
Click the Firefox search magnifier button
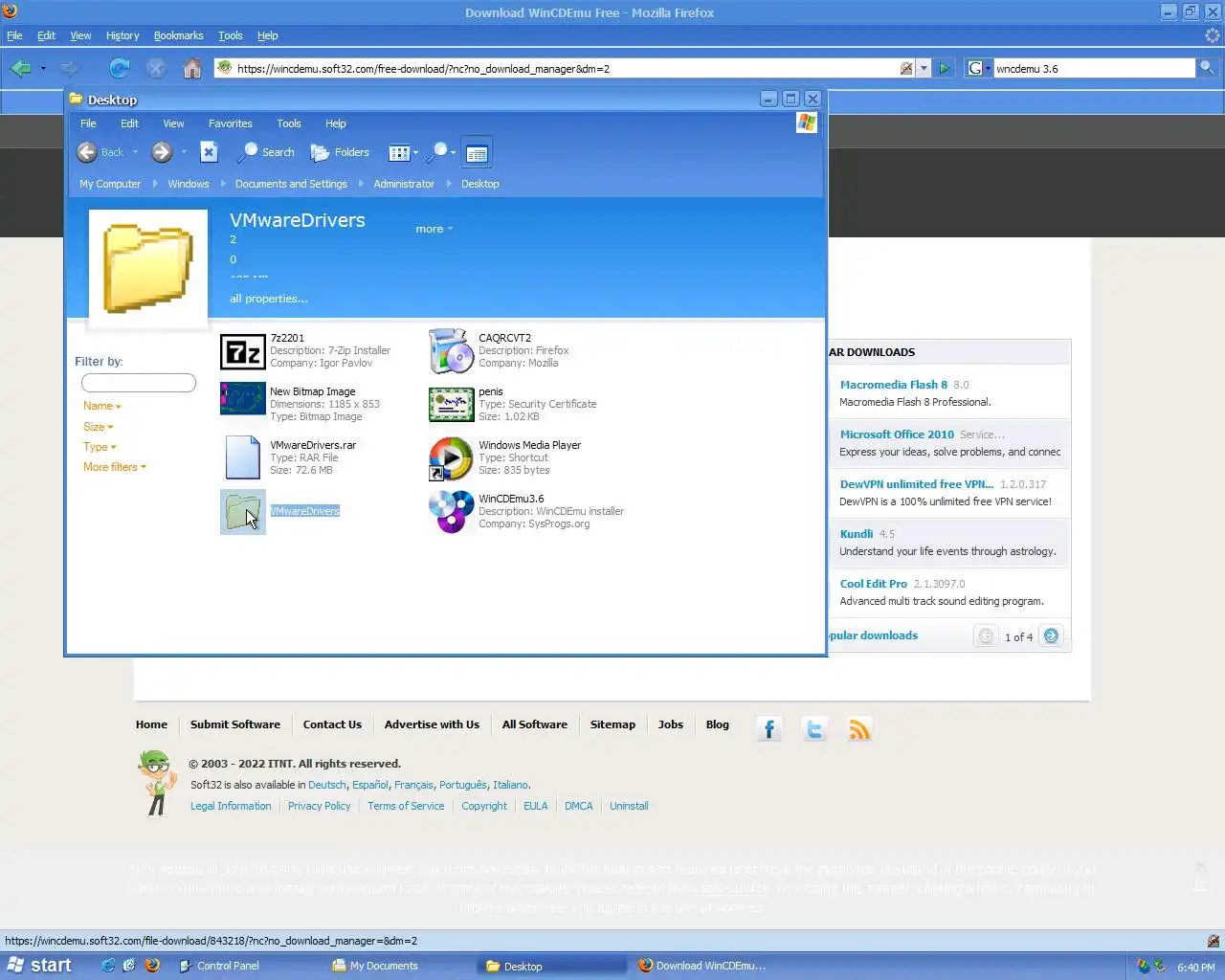point(1207,68)
